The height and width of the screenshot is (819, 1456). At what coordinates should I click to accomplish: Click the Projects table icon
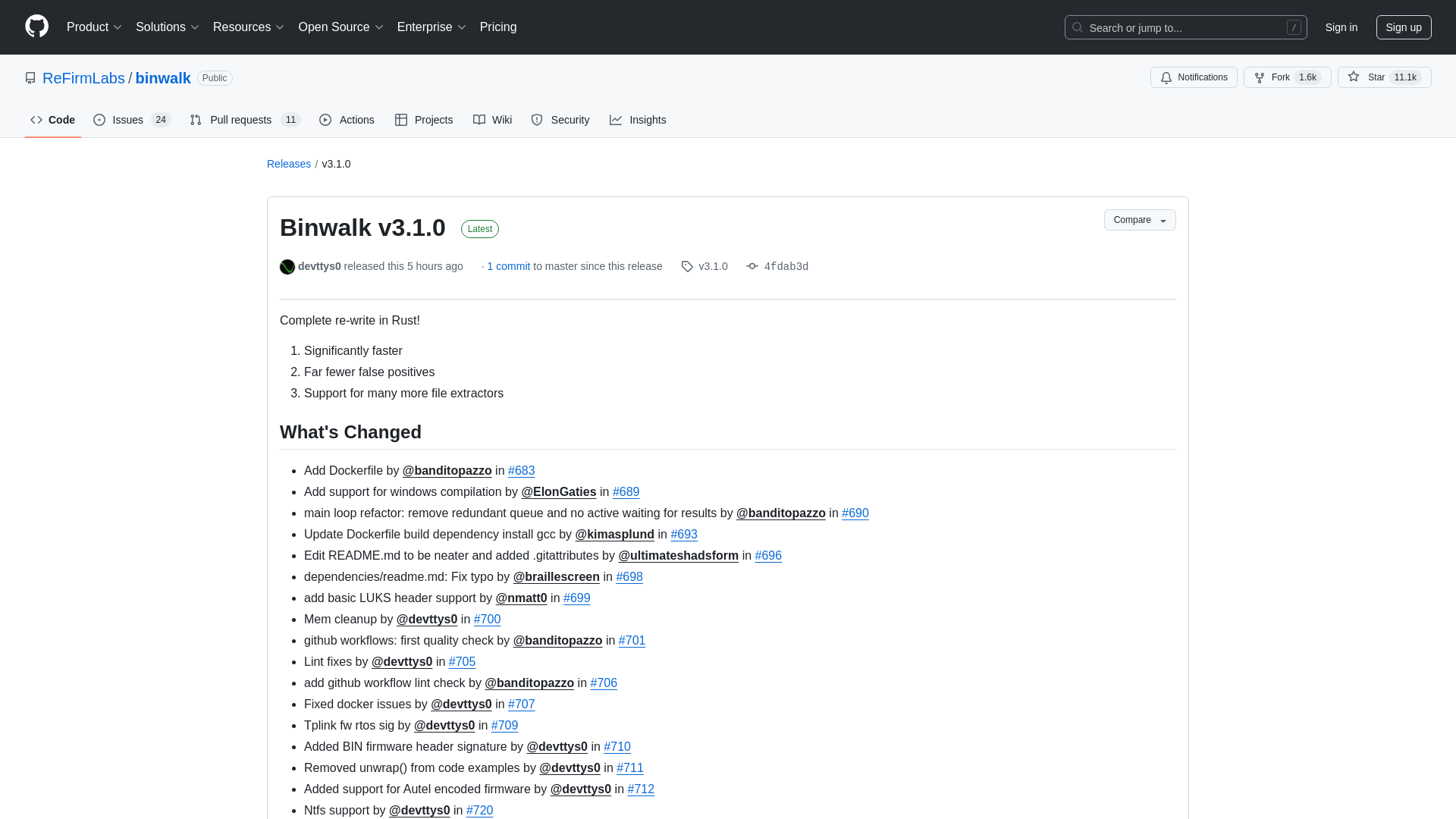point(401,120)
